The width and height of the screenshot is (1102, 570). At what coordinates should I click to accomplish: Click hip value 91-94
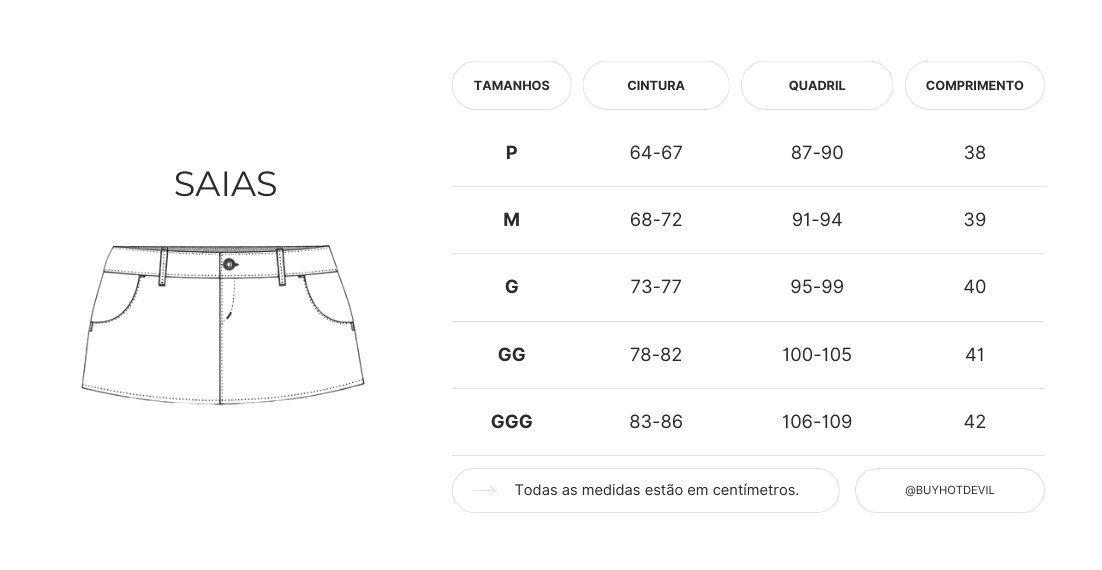coord(816,220)
